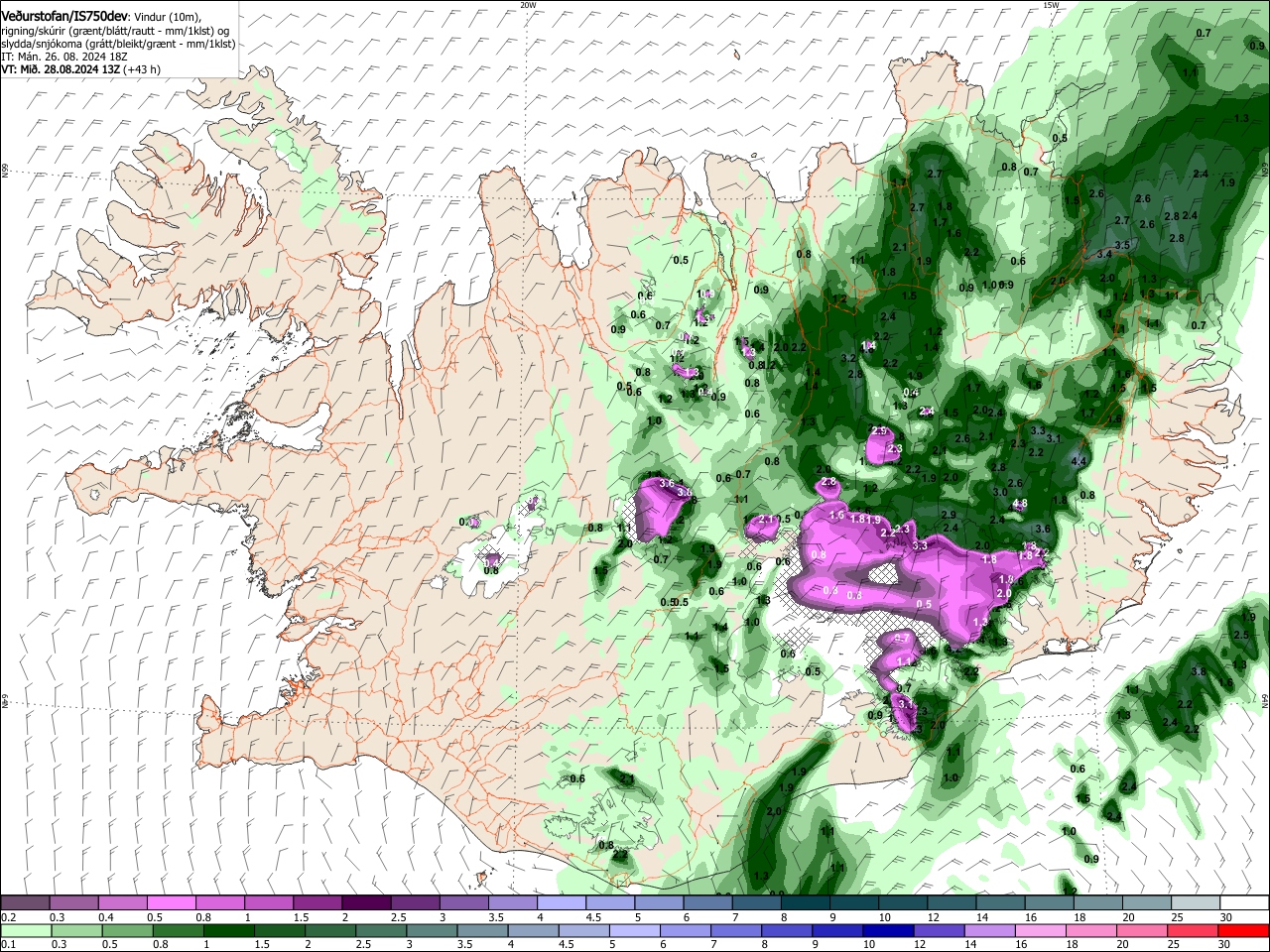Click the bright magenta swatch between 0.5 and 0.8, top row
Viewport: 1270px width, 952px height.
[172, 902]
